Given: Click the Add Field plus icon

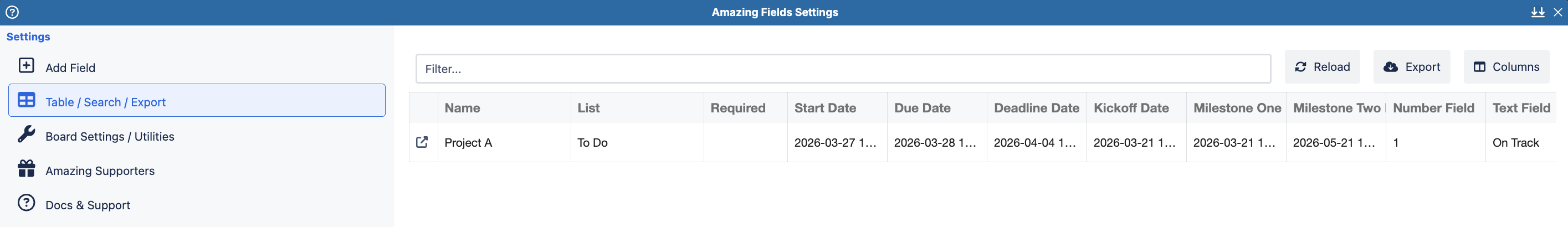Looking at the screenshot, I should pos(26,66).
